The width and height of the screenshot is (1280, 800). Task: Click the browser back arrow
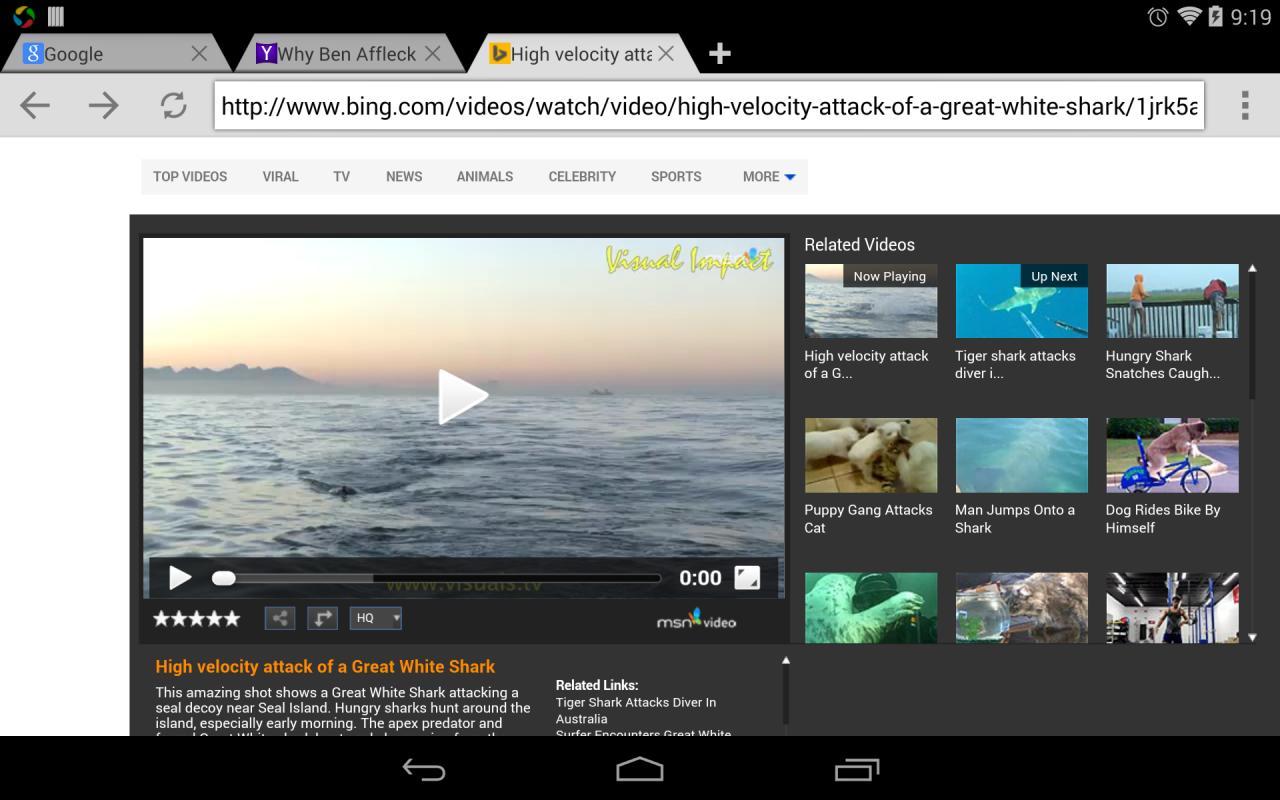click(x=35, y=105)
